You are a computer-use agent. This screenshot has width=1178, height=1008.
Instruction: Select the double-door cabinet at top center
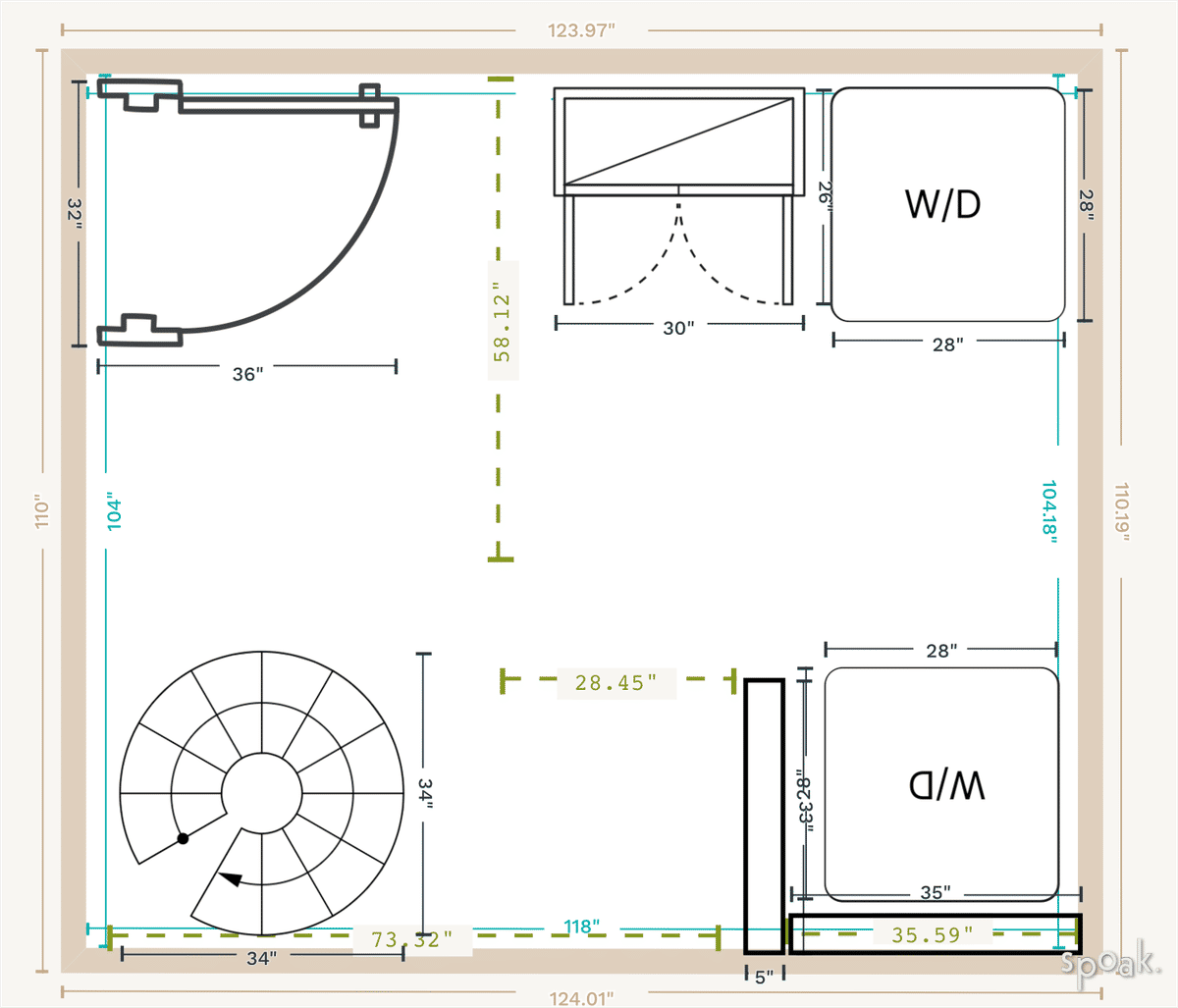(679, 196)
